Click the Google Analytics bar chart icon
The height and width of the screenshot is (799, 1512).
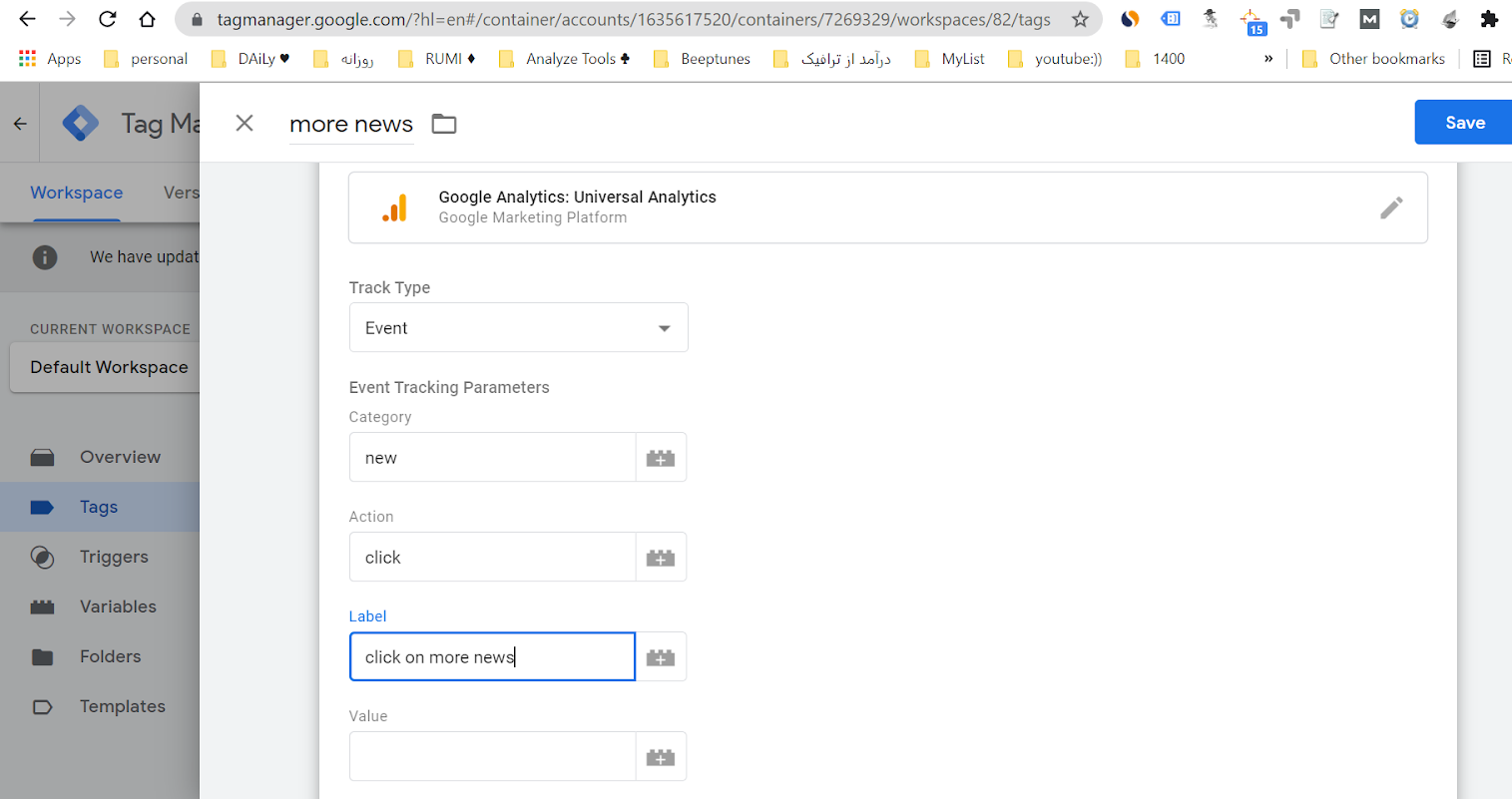pyautogui.click(x=395, y=207)
